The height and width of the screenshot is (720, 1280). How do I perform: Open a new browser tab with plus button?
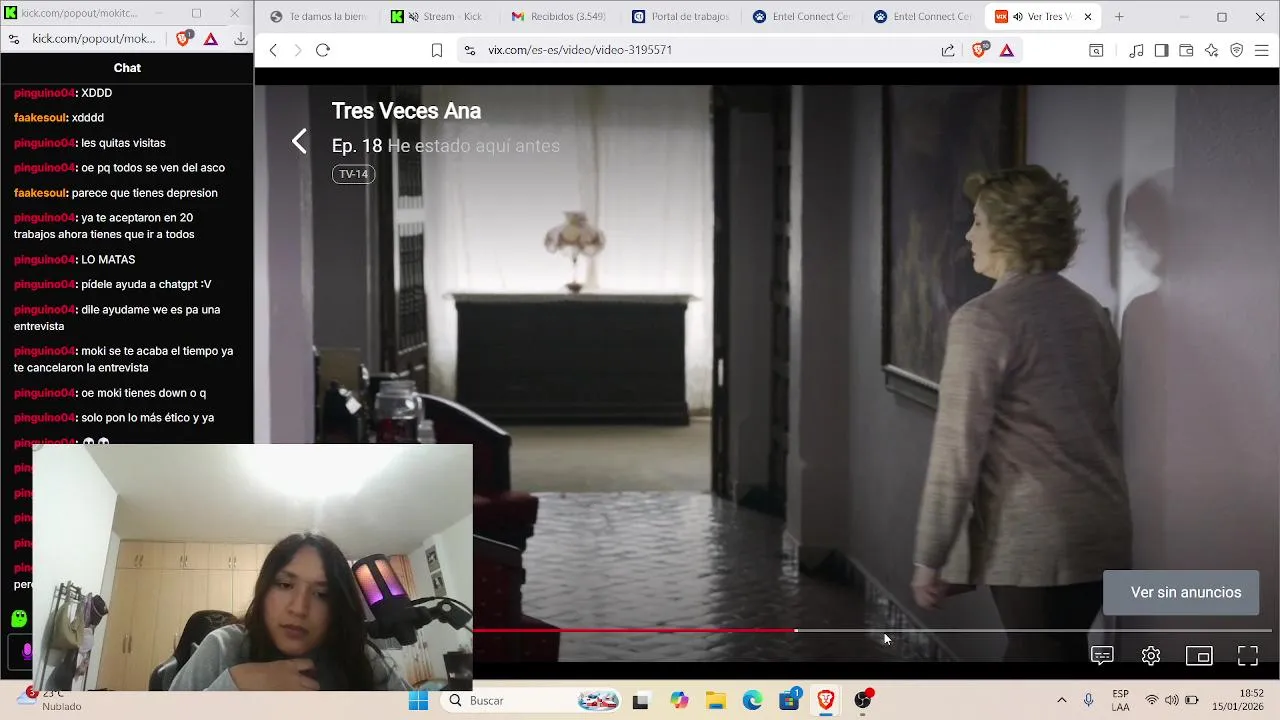click(1119, 16)
